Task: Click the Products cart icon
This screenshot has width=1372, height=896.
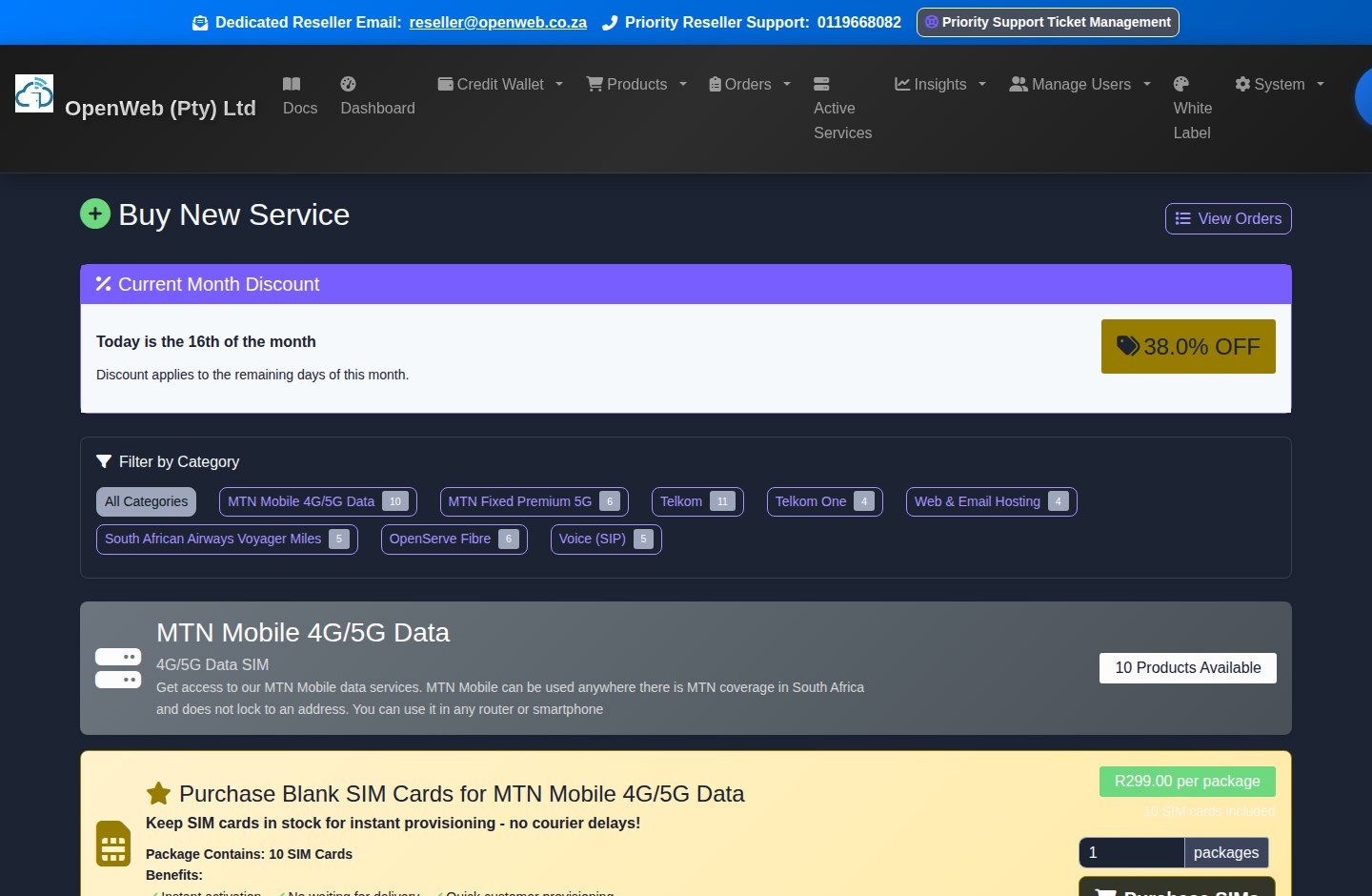Action: point(595,84)
